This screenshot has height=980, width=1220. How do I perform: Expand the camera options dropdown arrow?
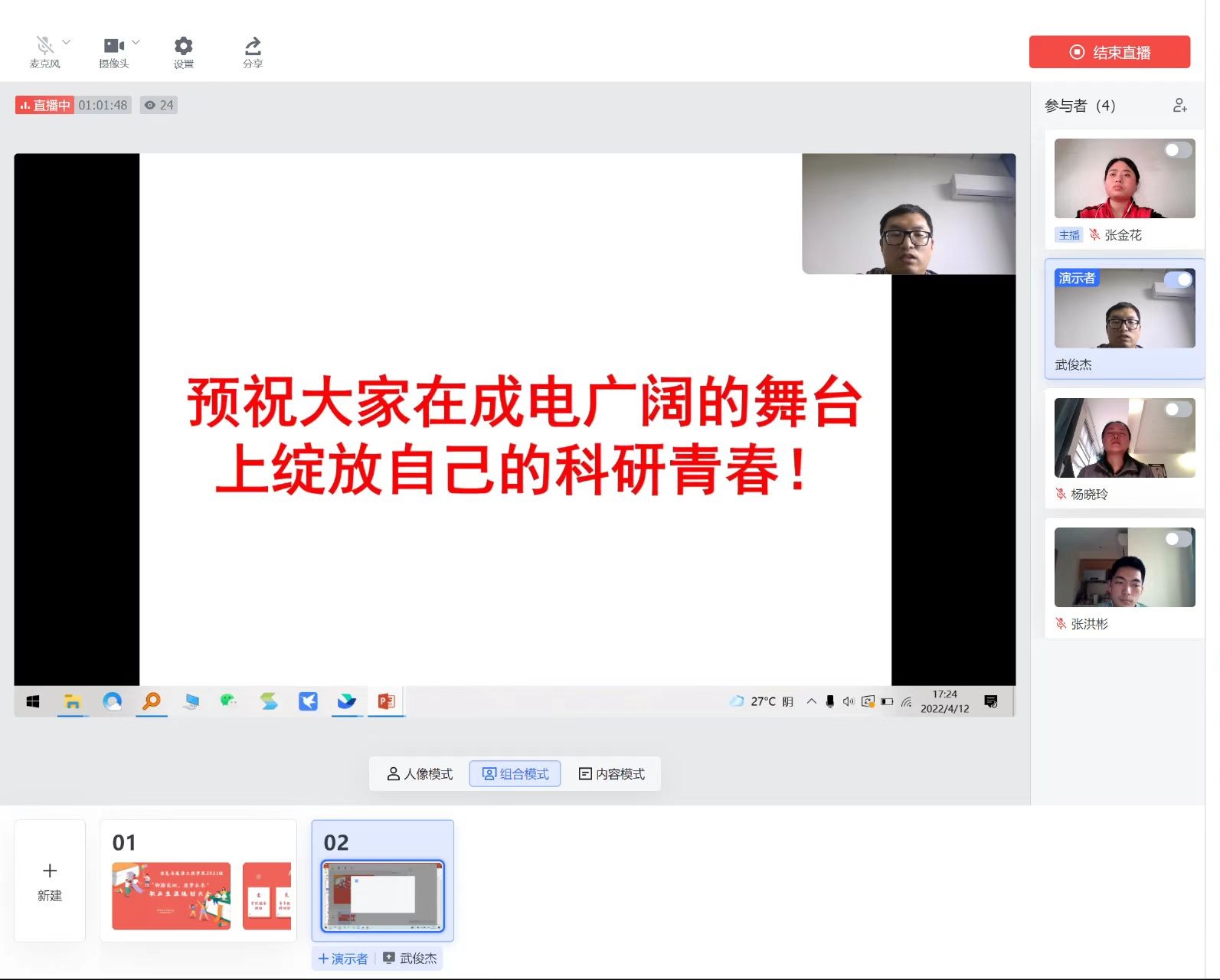[136, 42]
